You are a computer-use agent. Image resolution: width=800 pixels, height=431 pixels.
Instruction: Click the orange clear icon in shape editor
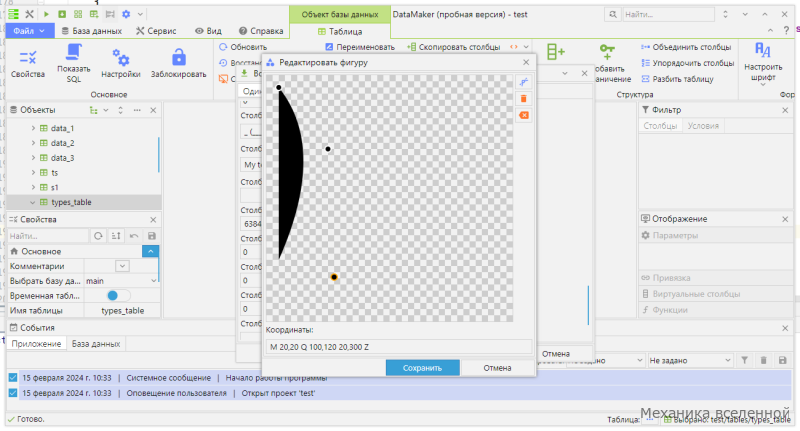point(523,115)
